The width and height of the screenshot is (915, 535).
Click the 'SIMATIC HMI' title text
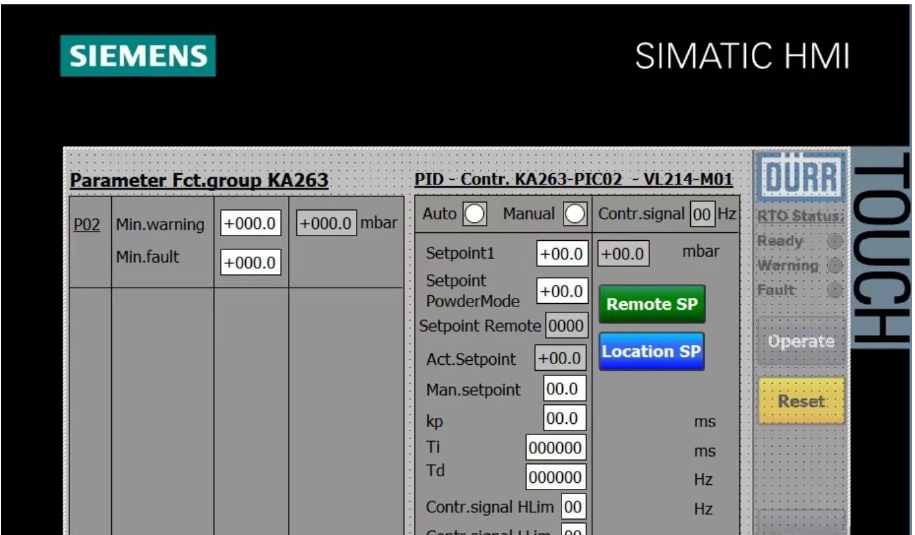point(742,57)
